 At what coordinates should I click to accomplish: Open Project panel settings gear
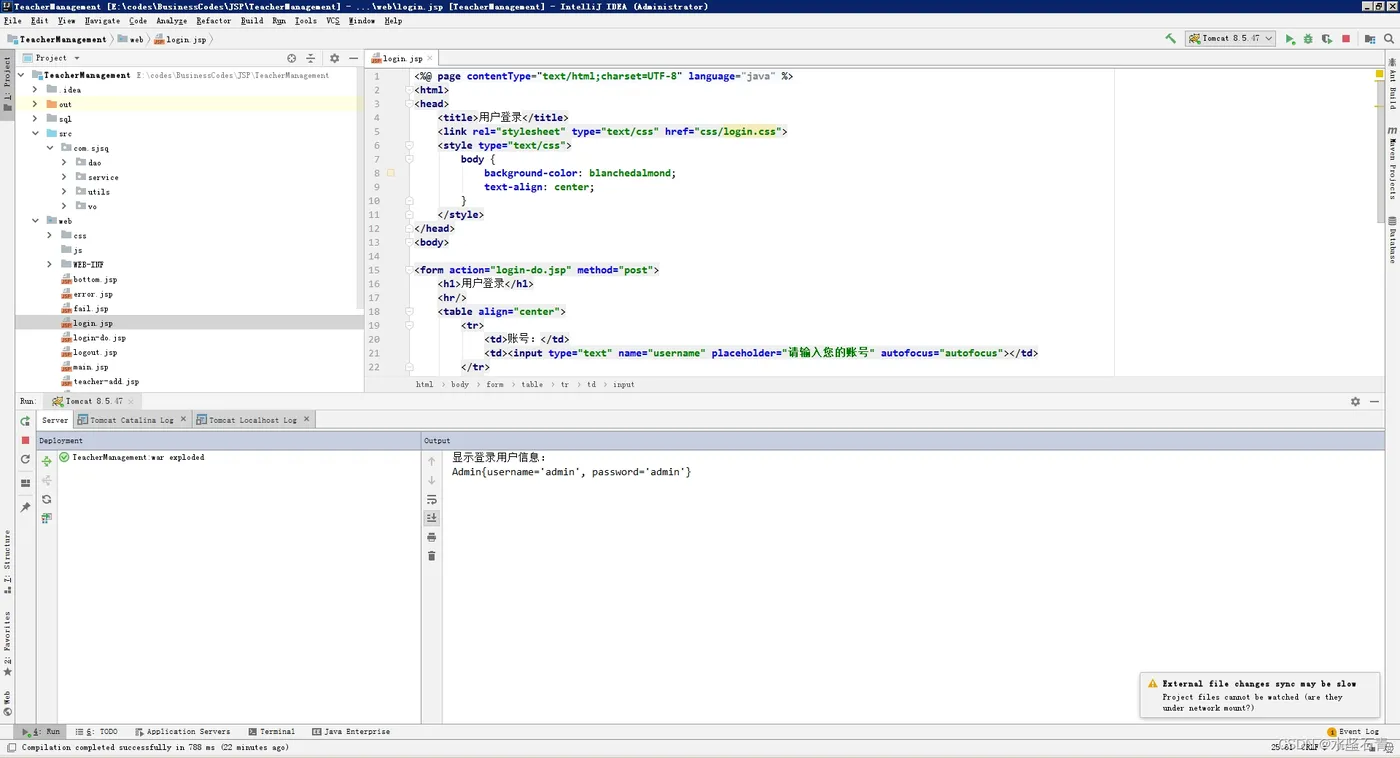pyautogui.click(x=335, y=58)
